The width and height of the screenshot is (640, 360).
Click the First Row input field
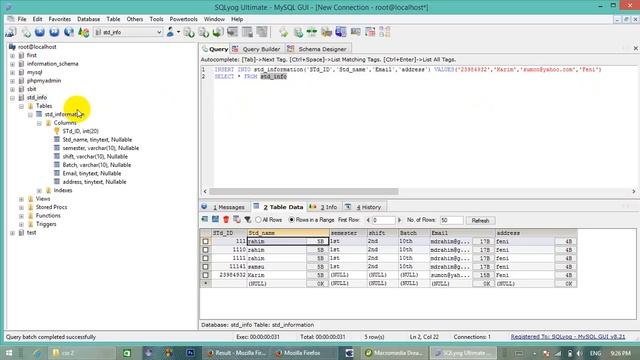384,220
